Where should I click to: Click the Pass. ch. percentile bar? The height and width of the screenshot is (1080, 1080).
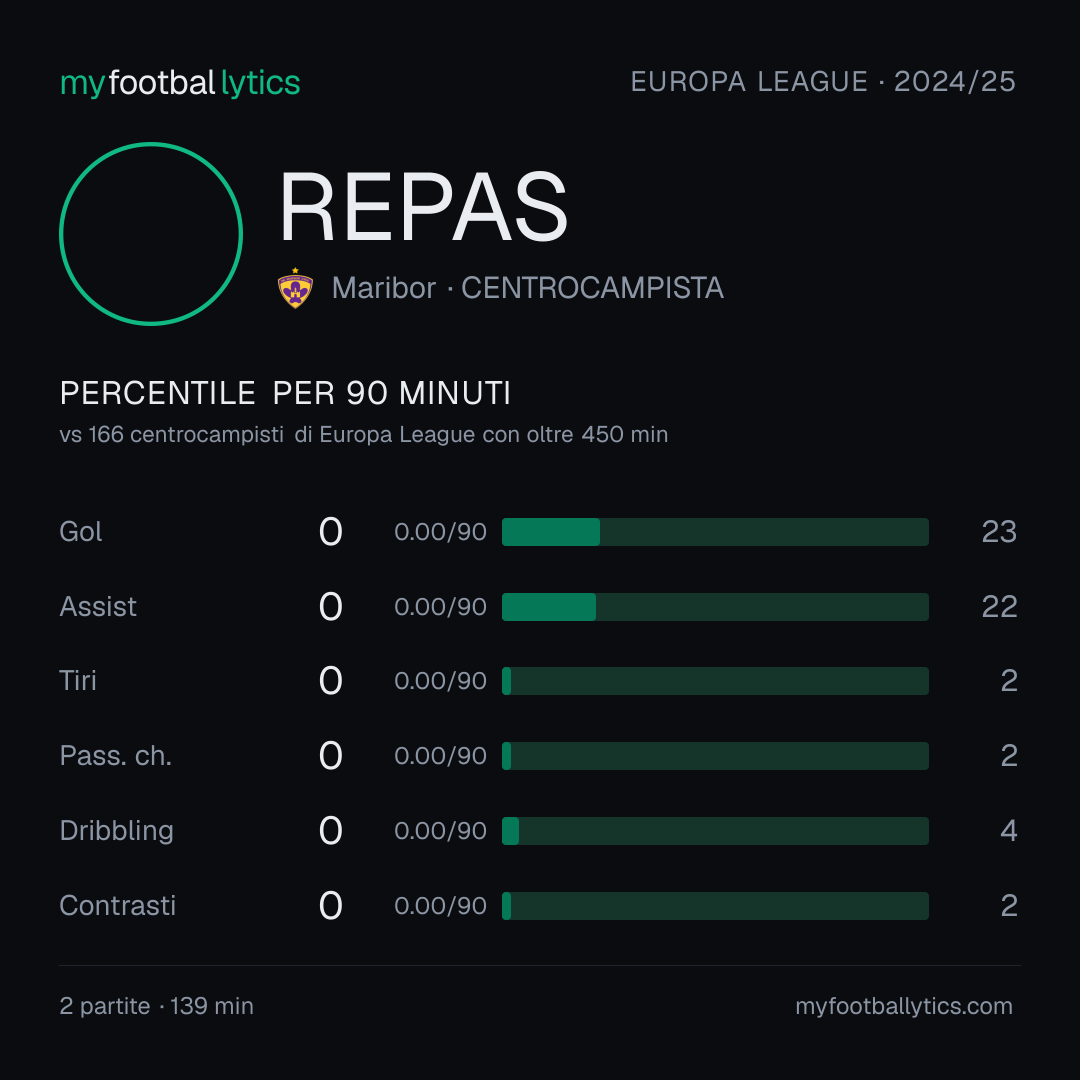coord(715,756)
